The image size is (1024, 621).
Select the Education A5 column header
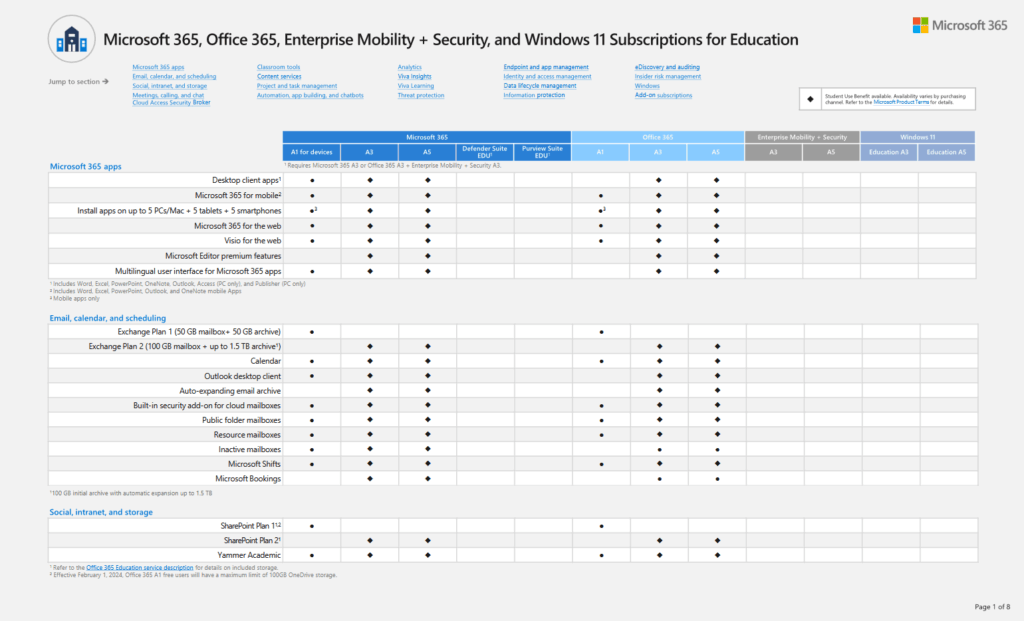pyautogui.click(x=946, y=152)
